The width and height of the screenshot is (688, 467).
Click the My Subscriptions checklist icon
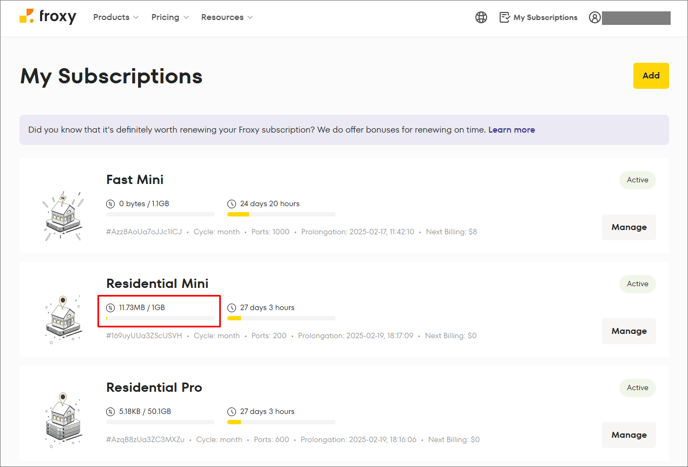coord(505,17)
